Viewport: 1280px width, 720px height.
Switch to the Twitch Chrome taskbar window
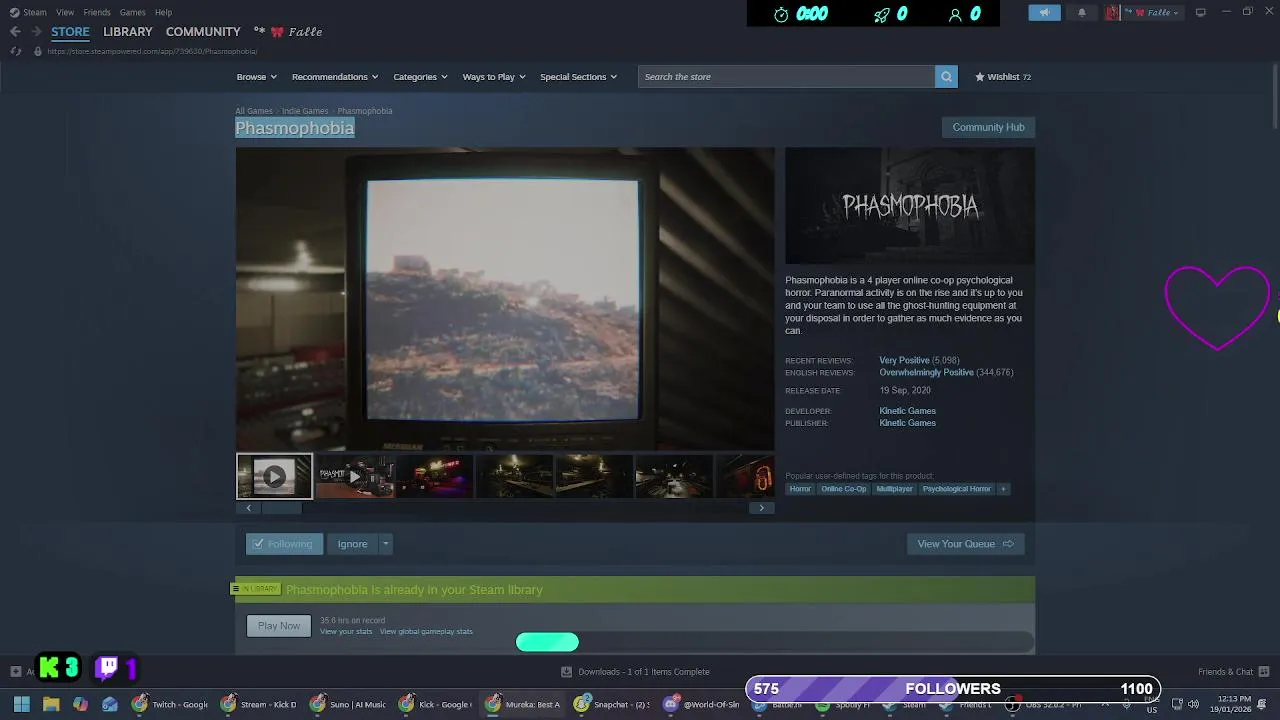pyautogui.click(x=170, y=704)
